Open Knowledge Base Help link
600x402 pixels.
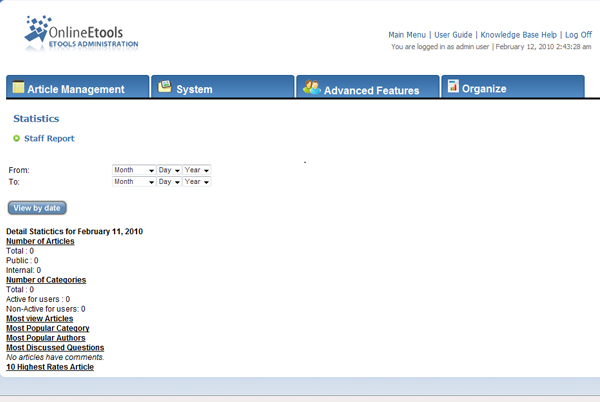pos(518,35)
